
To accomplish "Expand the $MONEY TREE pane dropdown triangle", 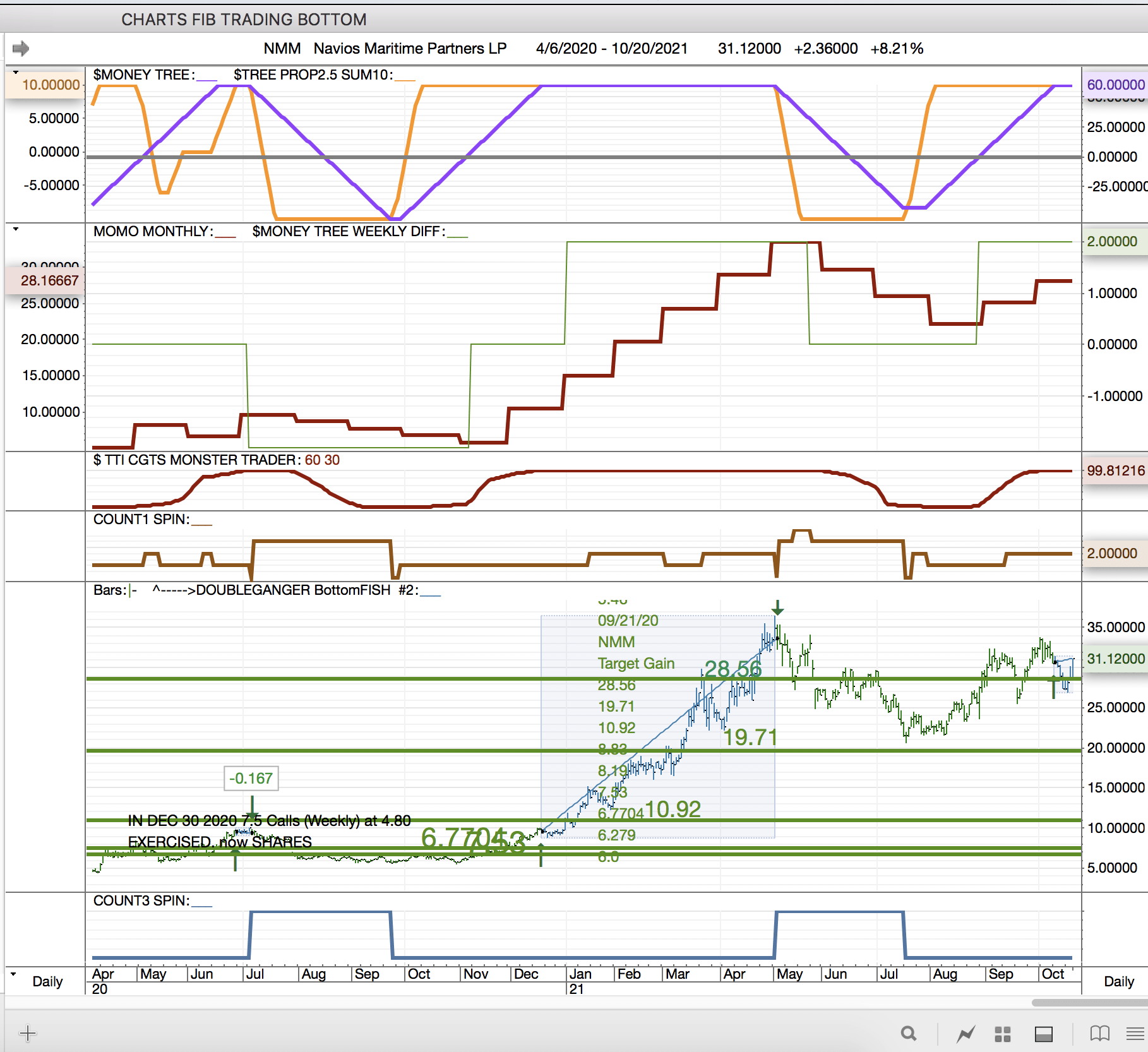I will (16, 73).
